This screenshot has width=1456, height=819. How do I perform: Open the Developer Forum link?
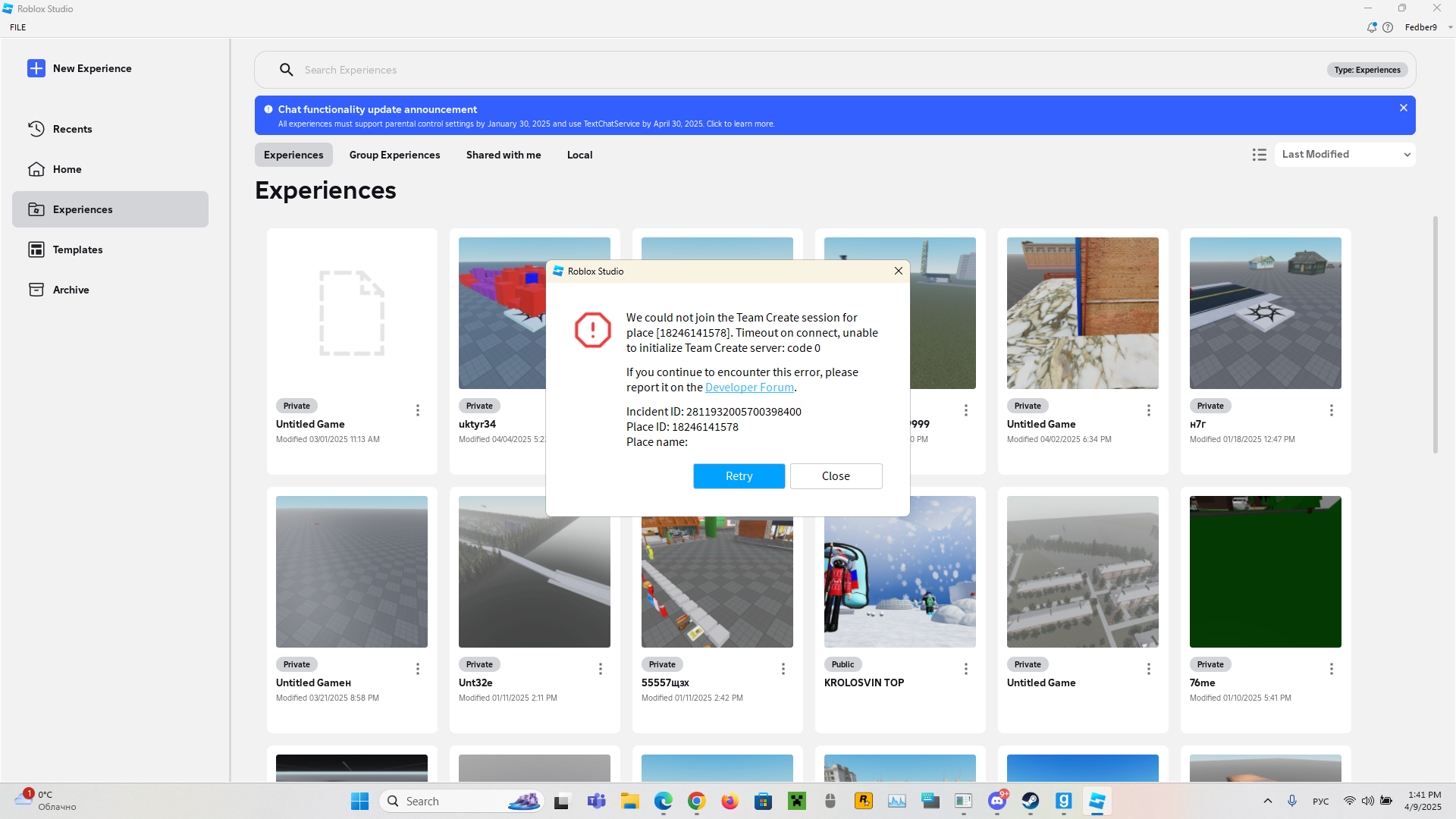749,388
